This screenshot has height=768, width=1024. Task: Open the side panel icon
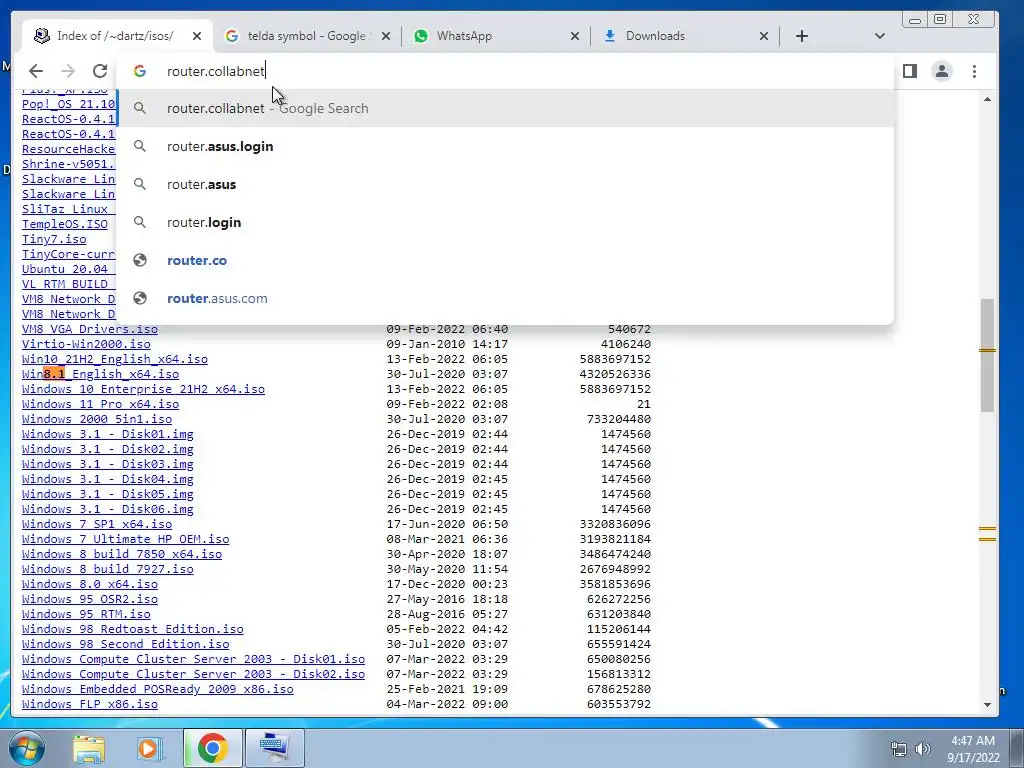tap(910, 71)
